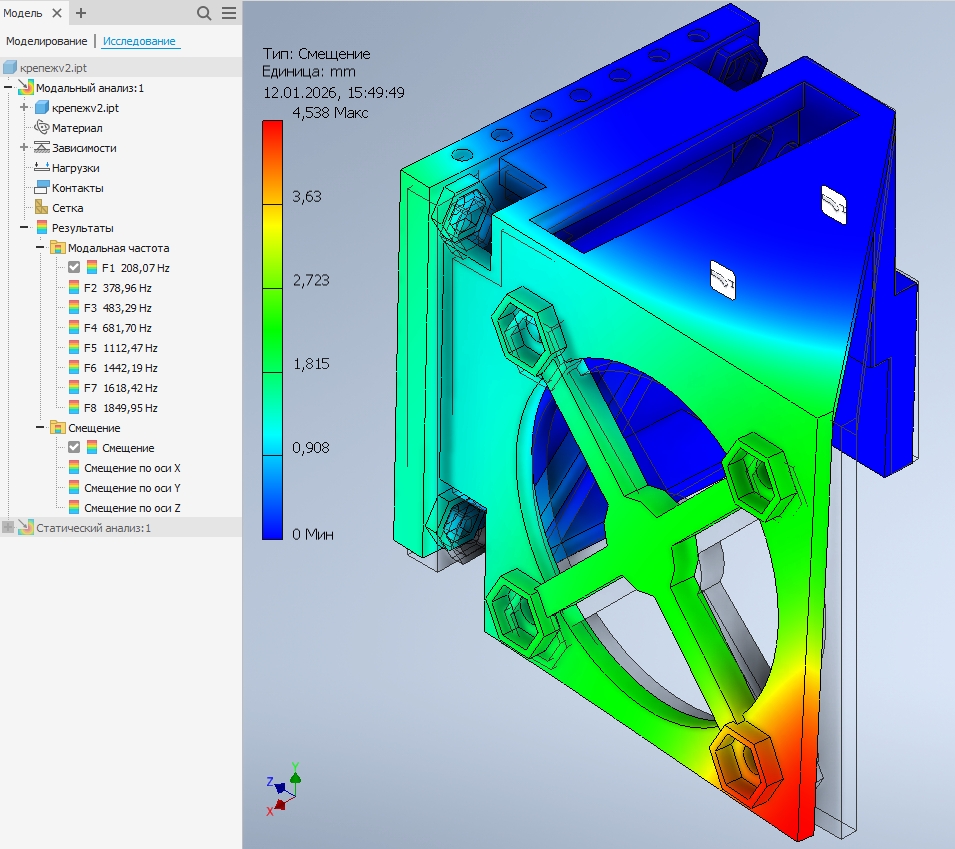Screen dimensions: 955x849
Task: Click the Смещение по оси Z result icon
Action: [x=74, y=508]
